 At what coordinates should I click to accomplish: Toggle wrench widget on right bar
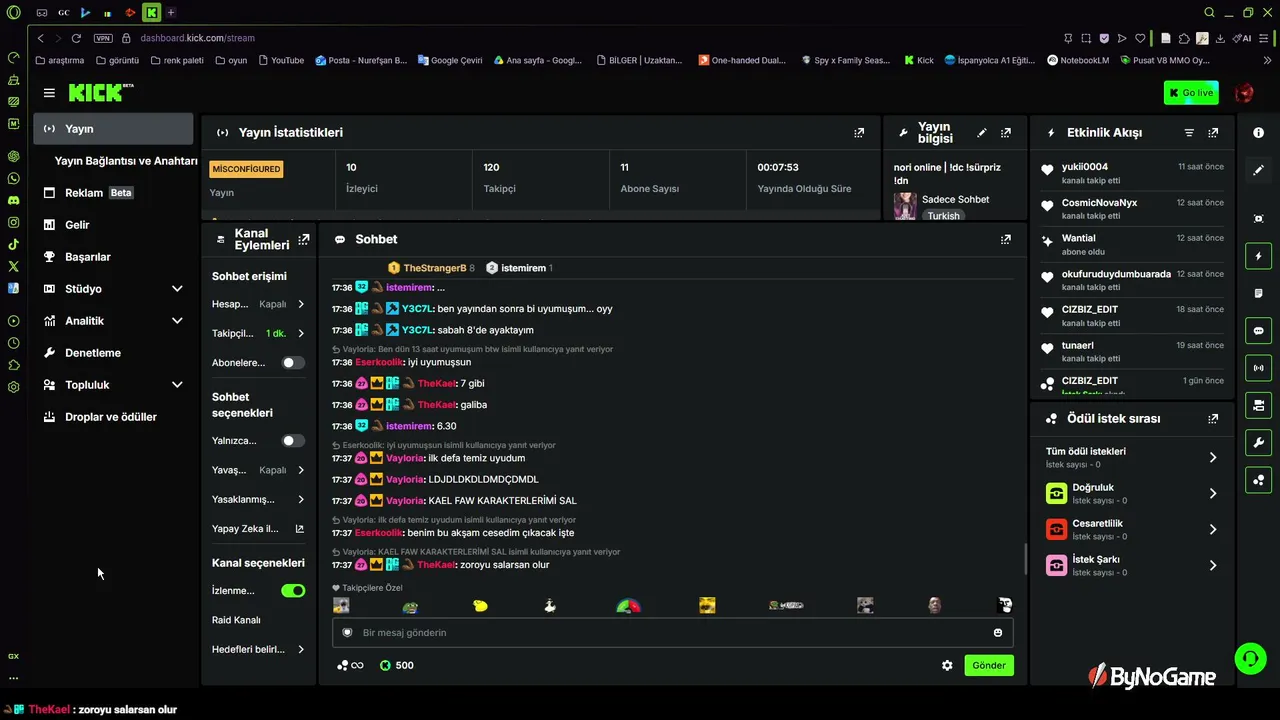tap(1258, 443)
